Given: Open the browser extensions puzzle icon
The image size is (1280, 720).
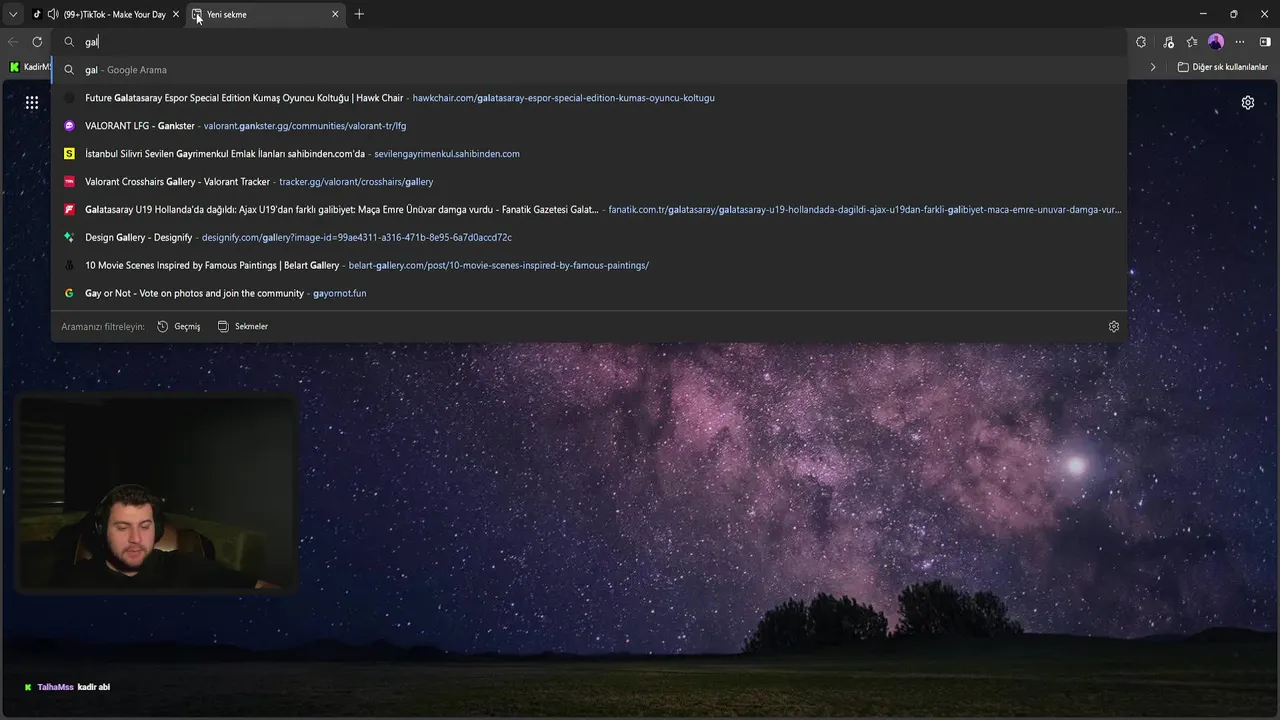Looking at the screenshot, I should [x=1141, y=42].
